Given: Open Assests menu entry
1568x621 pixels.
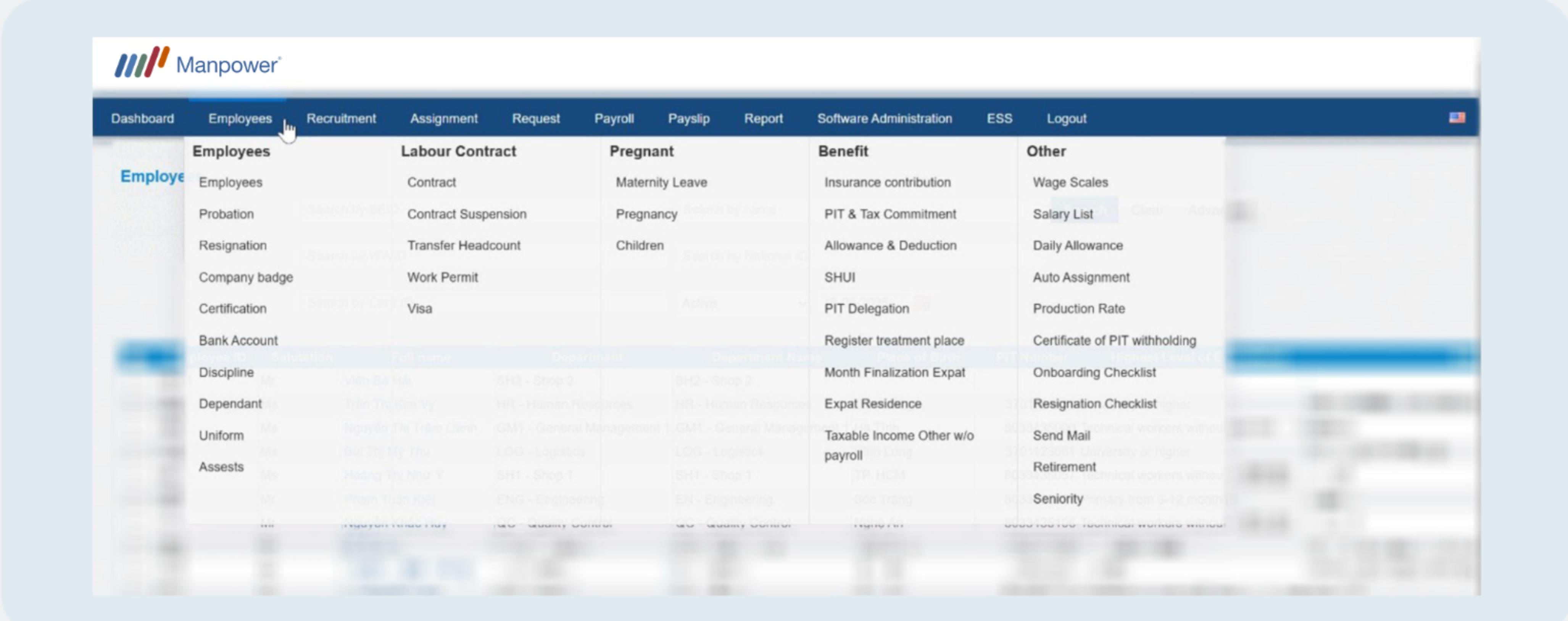Looking at the screenshot, I should pos(221,467).
